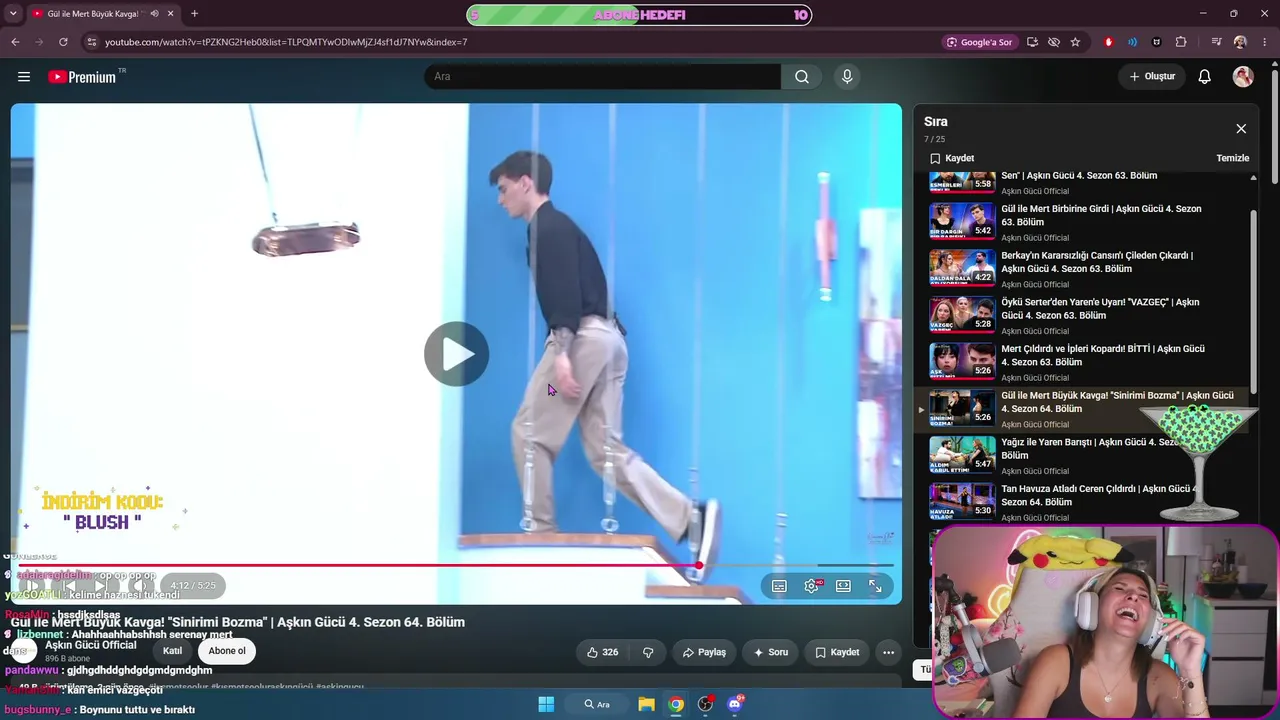
Task: Play the video with center play button
Action: (456, 354)
